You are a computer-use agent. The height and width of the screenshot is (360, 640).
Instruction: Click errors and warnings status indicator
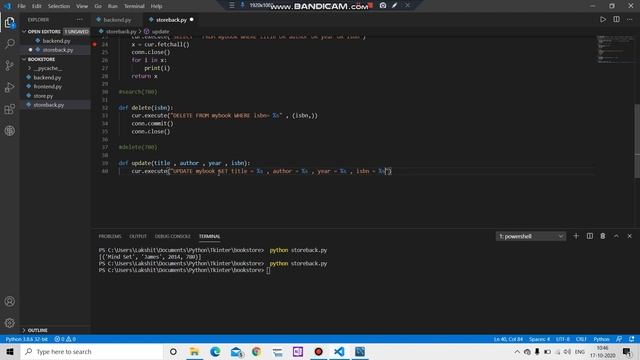65,339
